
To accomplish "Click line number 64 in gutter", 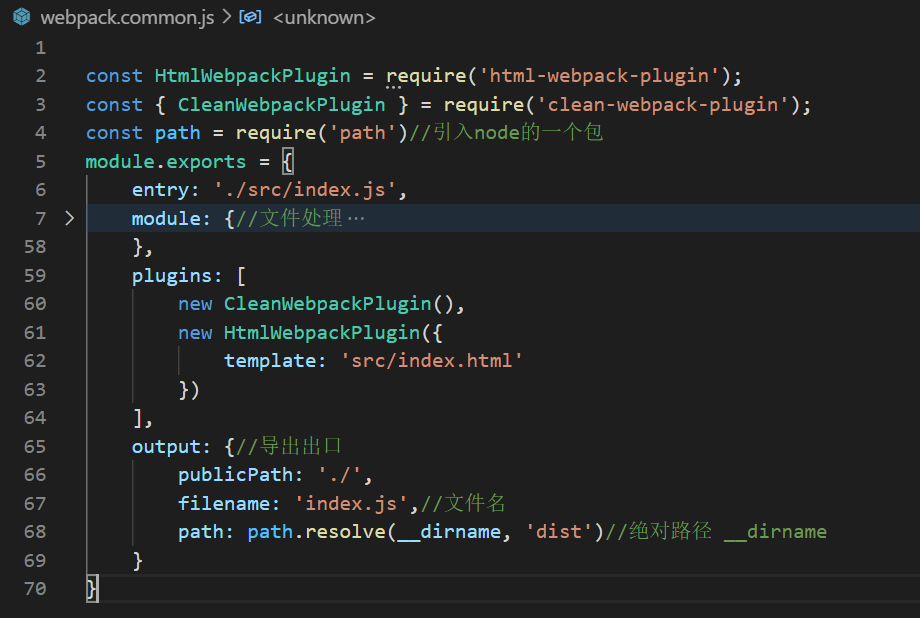I will pyautogui.click(x=35, y=418).
